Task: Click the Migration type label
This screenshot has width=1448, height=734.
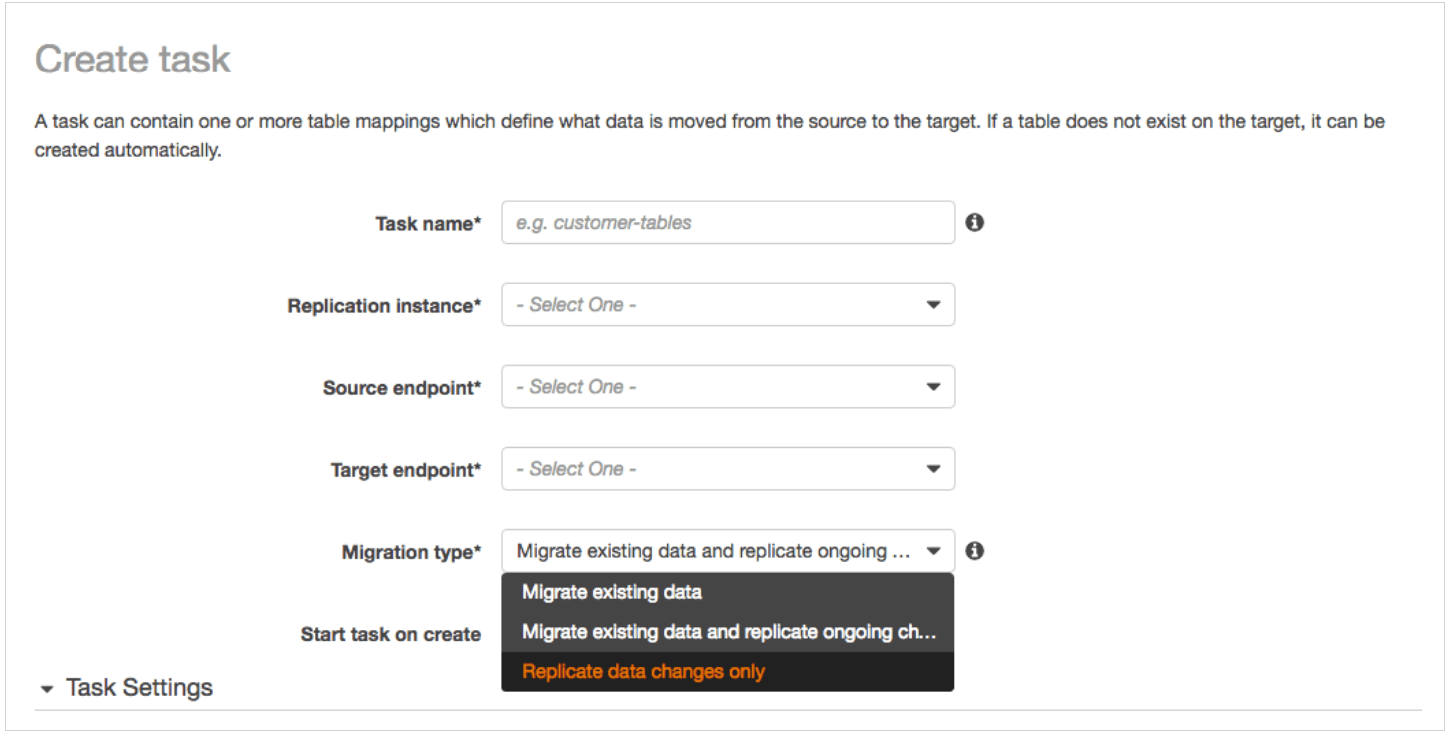Action: (x=412, y=552)
